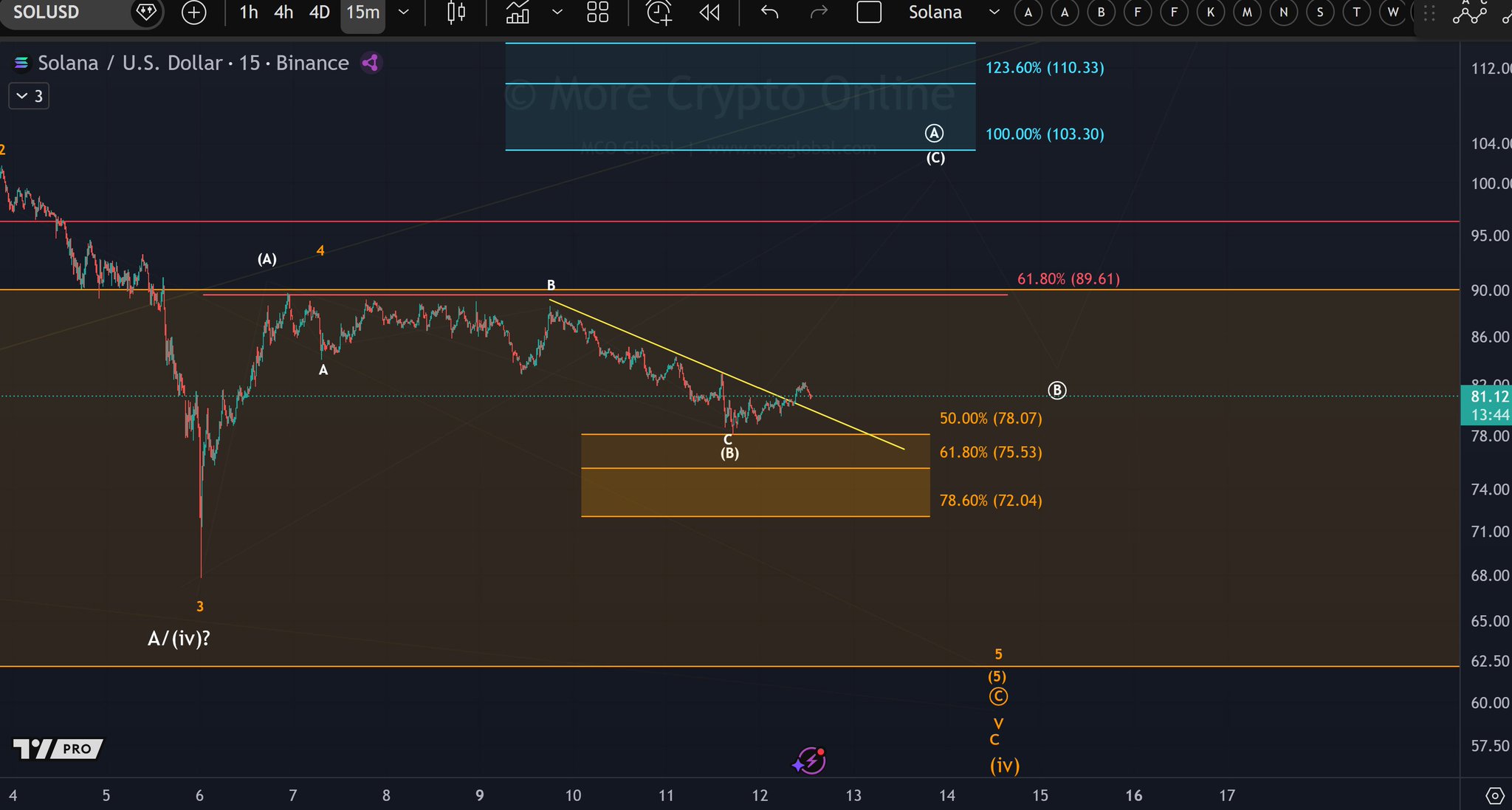Toggle the layout square icon
Image resolution: width=1512 pixels, height=810 pixels.
(x=869, y=13)
